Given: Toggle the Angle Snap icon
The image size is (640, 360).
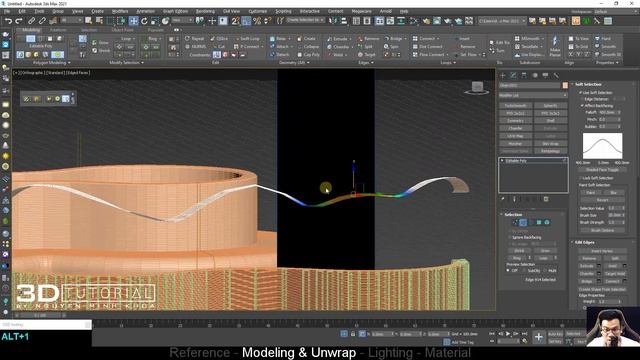Looking at the screenshot, I should 246,21.
